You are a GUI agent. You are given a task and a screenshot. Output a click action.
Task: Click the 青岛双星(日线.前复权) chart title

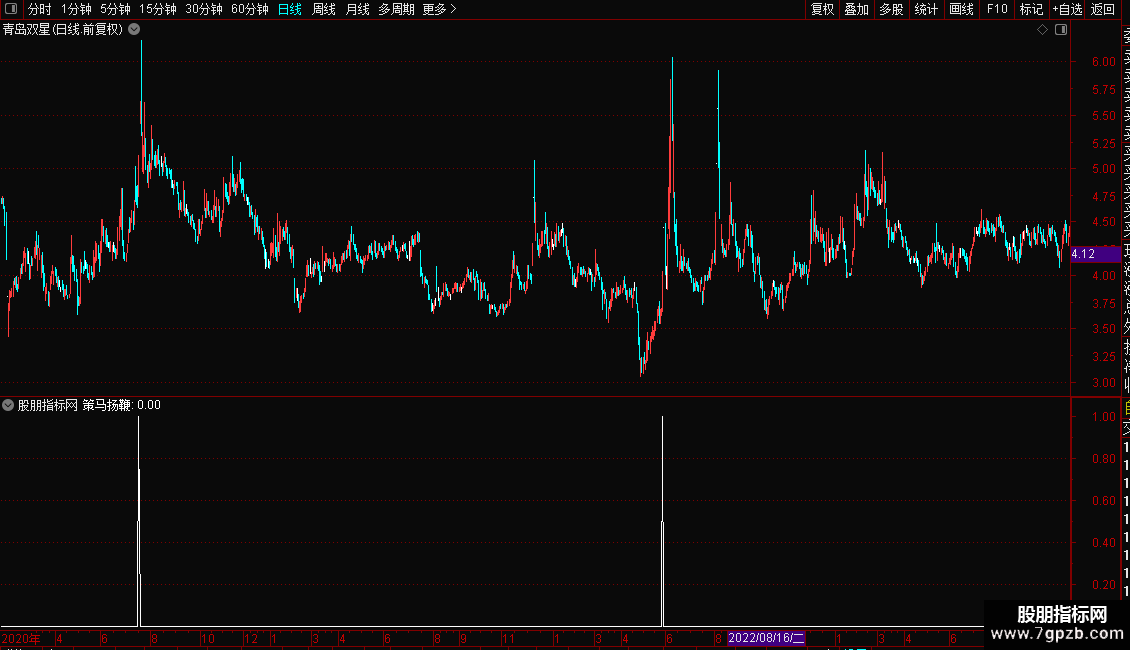(63, 30)
